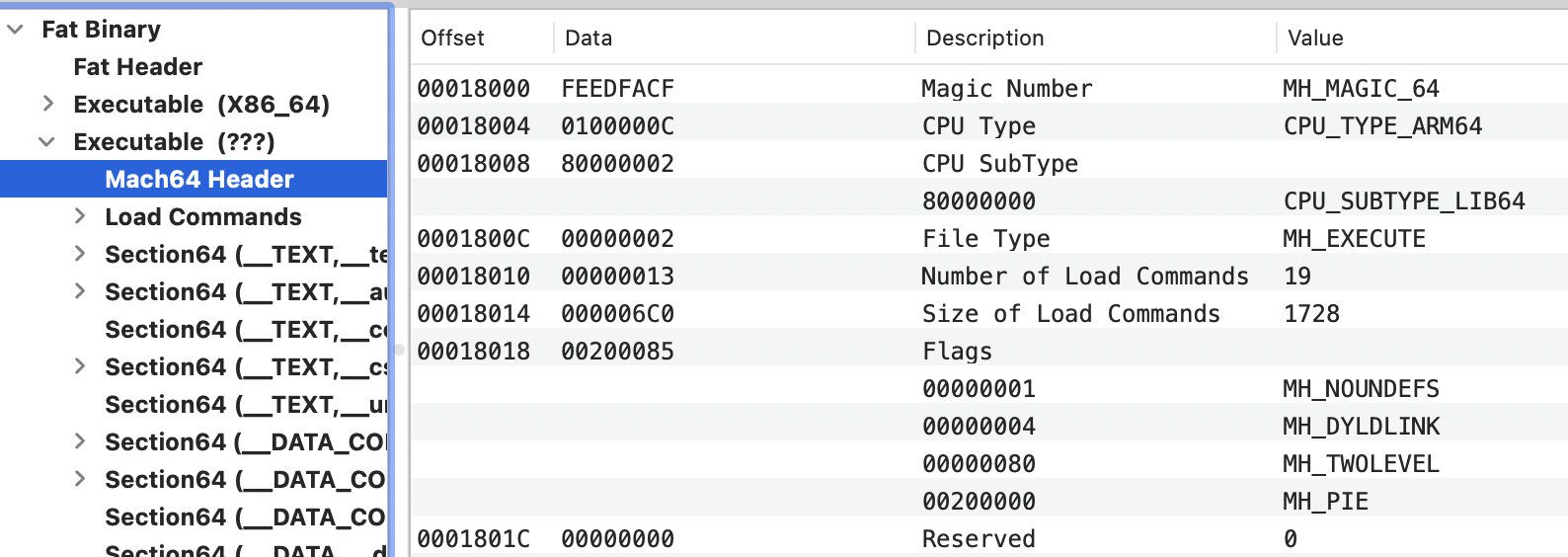The width and height of the screenshot is (1568, 557).
Task: Expand the Executable (X86_64) node
Action: 47,104
